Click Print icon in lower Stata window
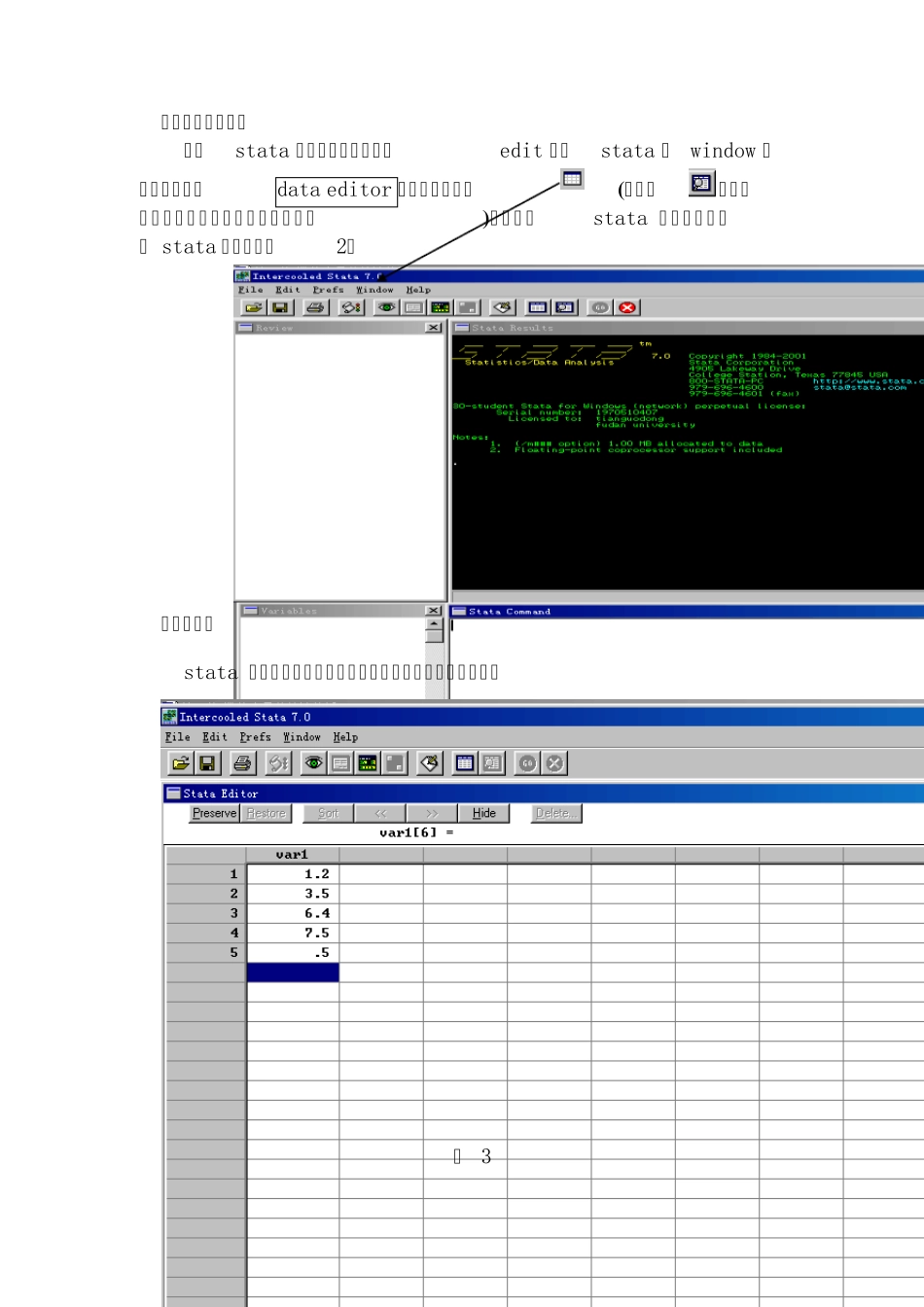This screenshot has width=924, height=1307. [242, 763]
